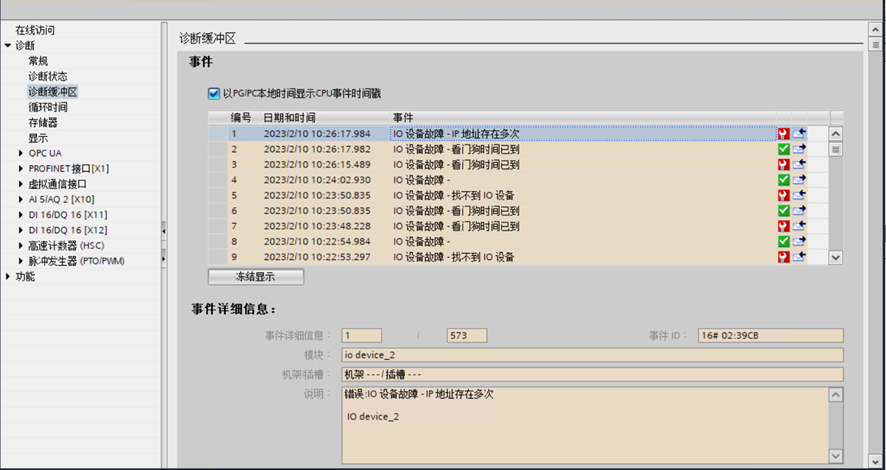Viewport: 886px width, 470px height.
Task: Click the red fault icon in event row 7
Action: [783, 226]
